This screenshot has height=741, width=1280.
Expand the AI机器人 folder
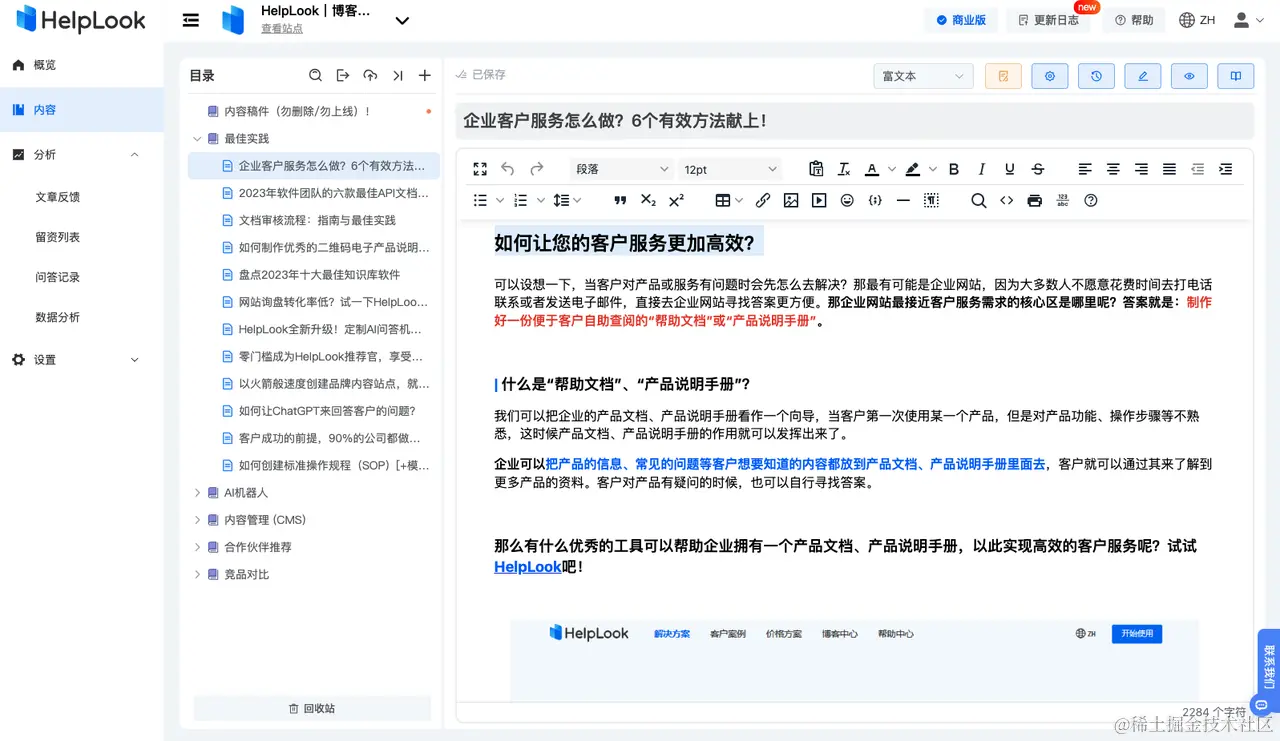[x=197, y=493]
